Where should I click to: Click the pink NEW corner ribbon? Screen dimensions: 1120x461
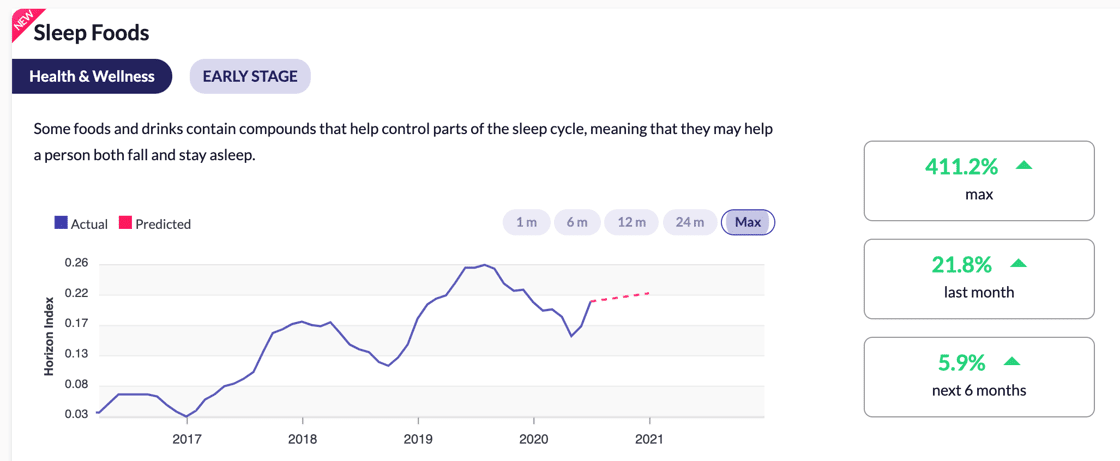(x=20, y=21)
